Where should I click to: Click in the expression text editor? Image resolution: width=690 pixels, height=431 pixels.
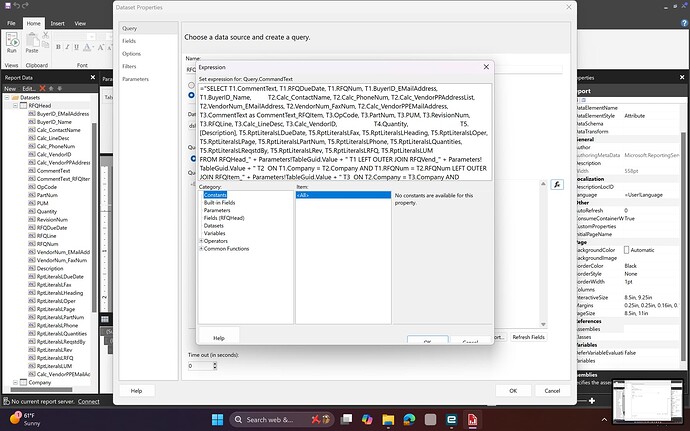point(345,132)
